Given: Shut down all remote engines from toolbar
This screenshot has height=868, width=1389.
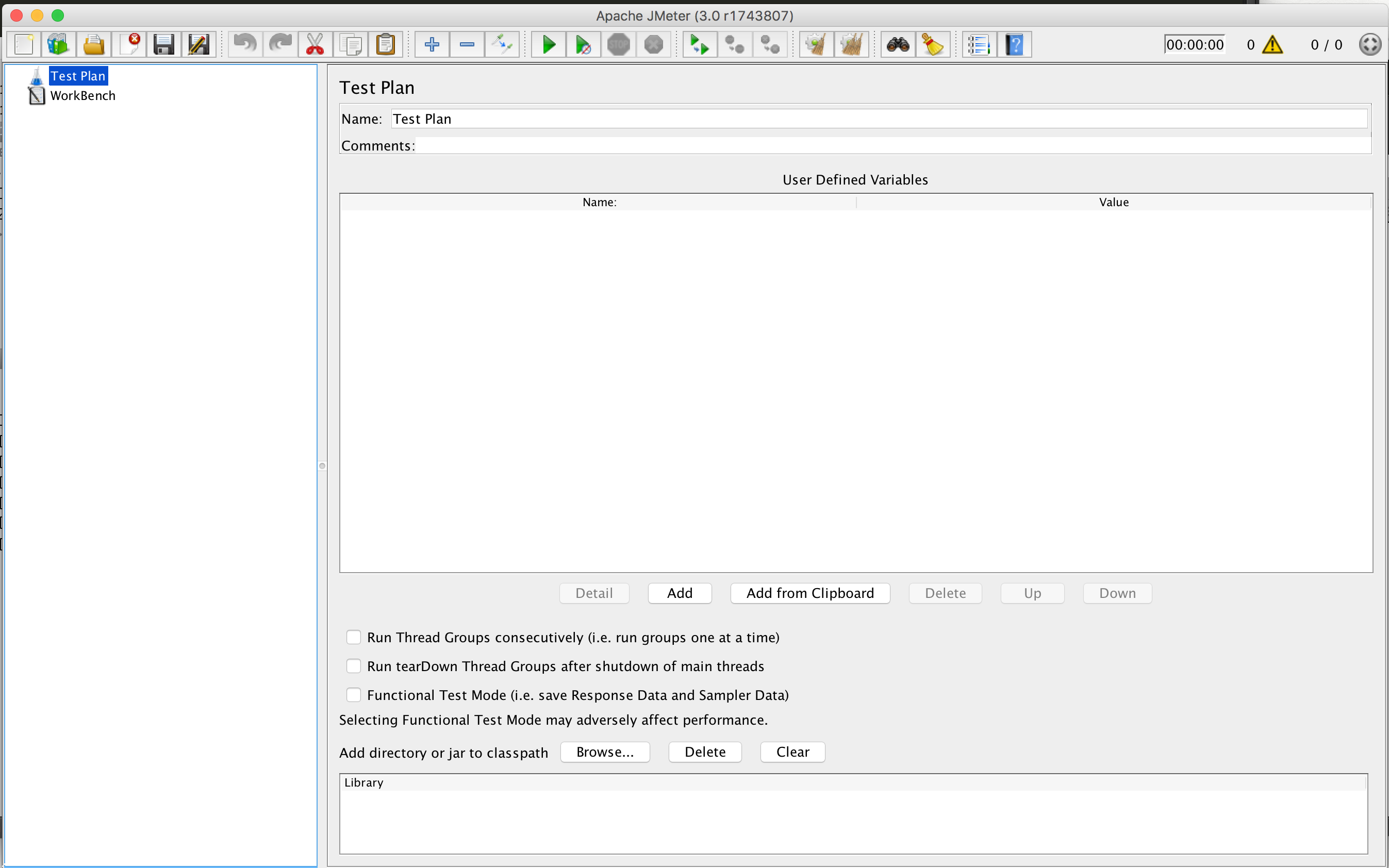Looking at the screenshot, I should tap(770, 44).
